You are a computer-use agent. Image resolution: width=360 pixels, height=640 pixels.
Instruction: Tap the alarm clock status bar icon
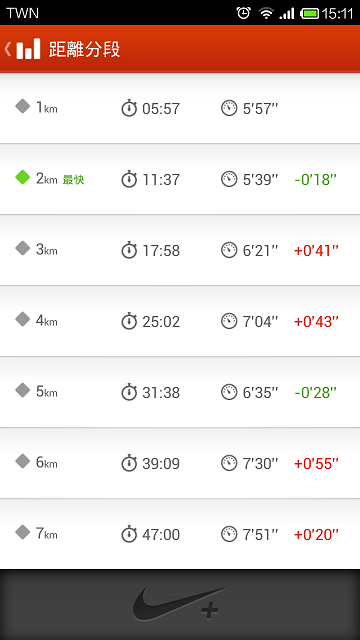(x=244, y=13)
